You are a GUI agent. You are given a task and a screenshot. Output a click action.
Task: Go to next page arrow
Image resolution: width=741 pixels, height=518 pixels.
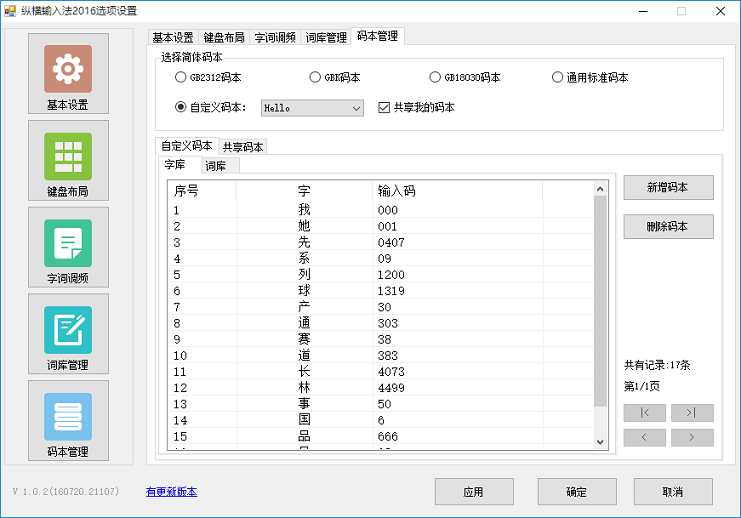point(692,438)
